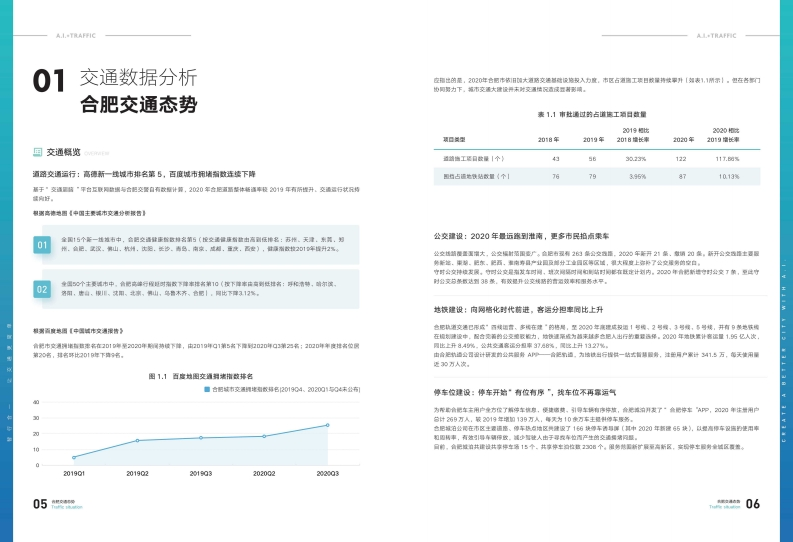Click table cell value 43
Screen dimensions: 793x542
[x=556, y=159]
